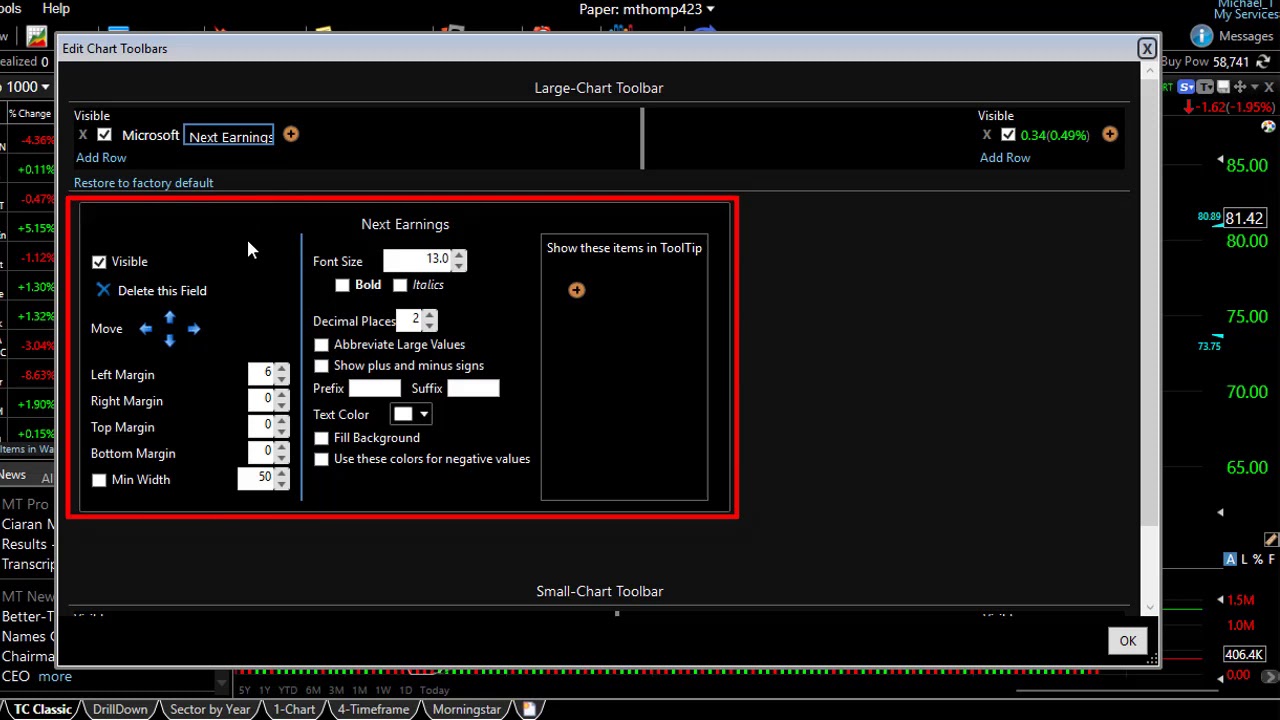Viewport: 1280px width, 720px height.
Task: Click the gray T chart button
Action: [x=1205, y=87]
